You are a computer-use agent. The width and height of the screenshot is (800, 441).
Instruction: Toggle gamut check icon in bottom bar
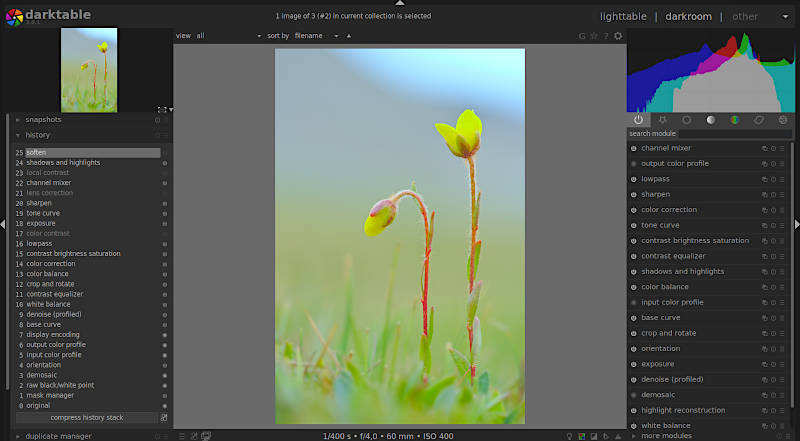[x=618, y=436]
